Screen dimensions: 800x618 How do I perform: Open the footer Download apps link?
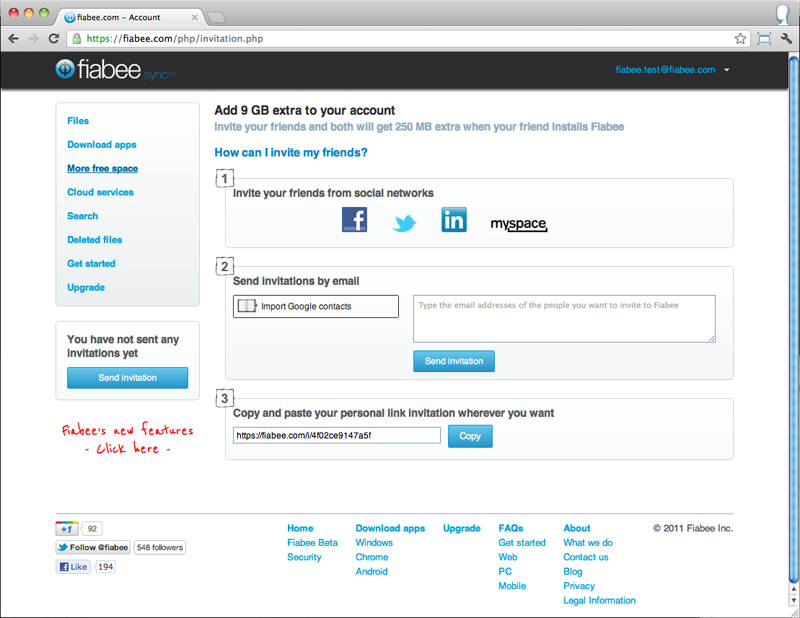390,528
